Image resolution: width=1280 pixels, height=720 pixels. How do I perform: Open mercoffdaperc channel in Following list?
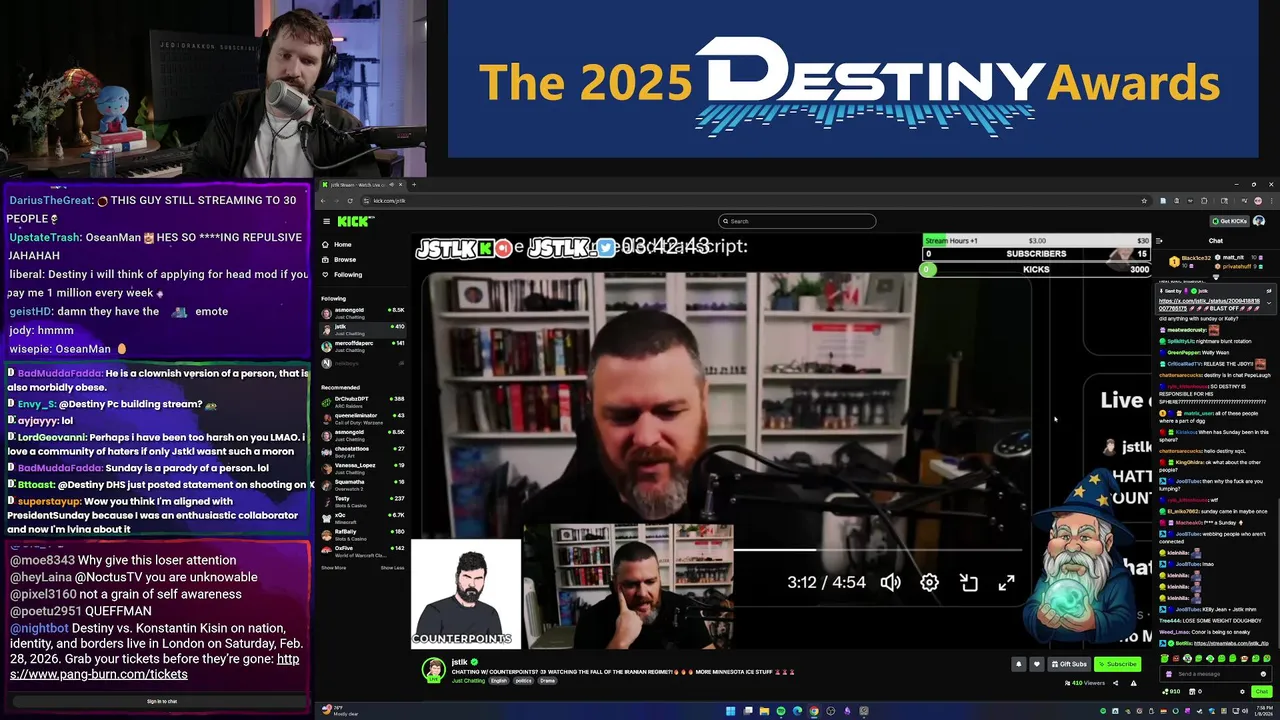pos(363,346)
